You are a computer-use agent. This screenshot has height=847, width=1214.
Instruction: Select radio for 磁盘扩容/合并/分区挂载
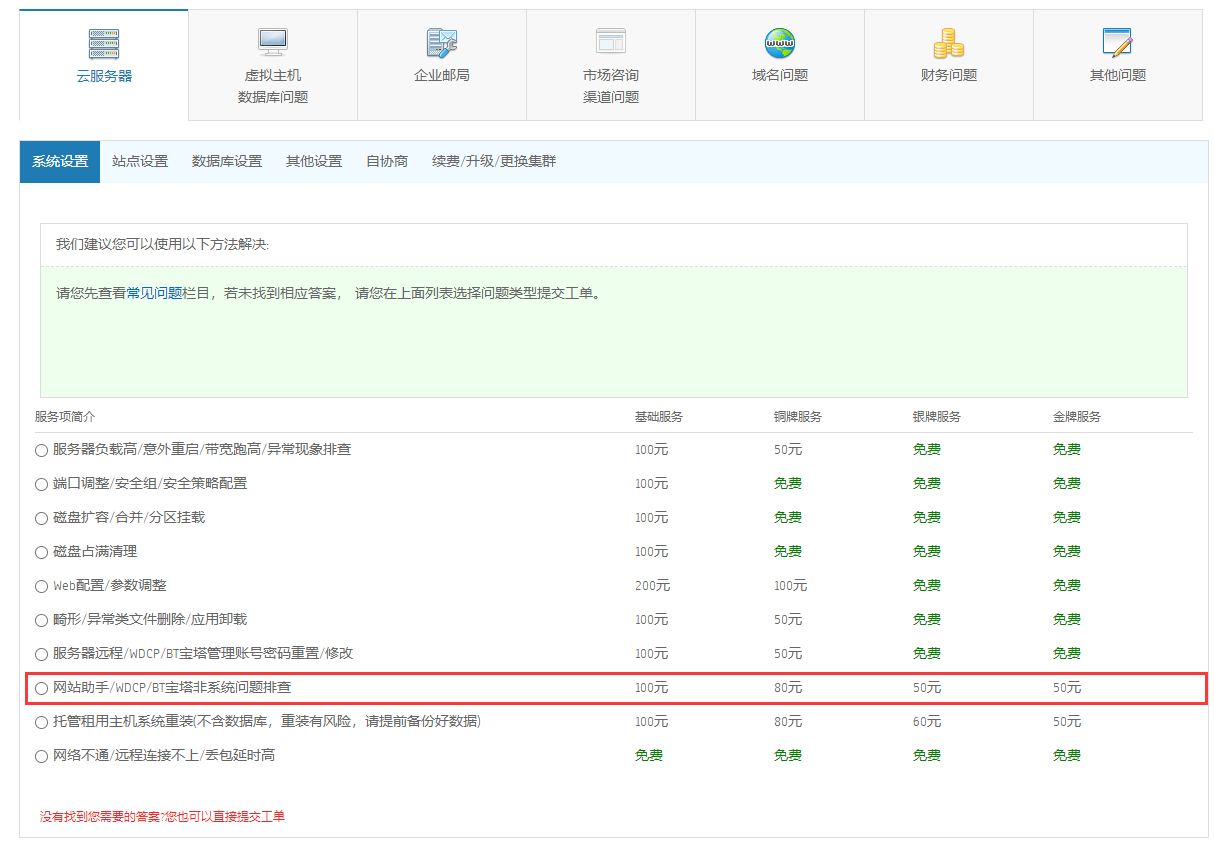41,519
